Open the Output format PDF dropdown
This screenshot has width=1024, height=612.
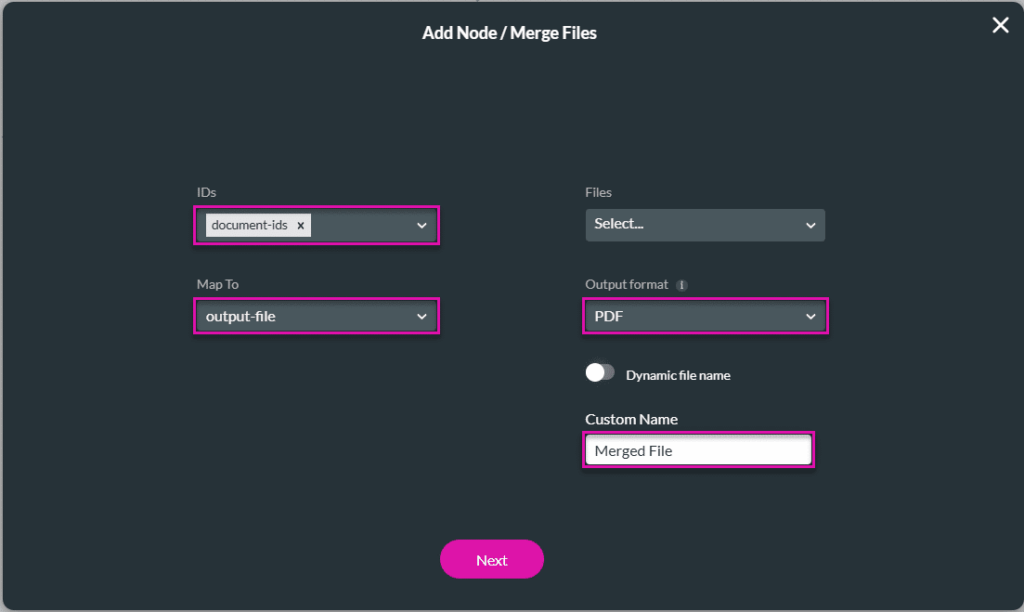[705, 316]
